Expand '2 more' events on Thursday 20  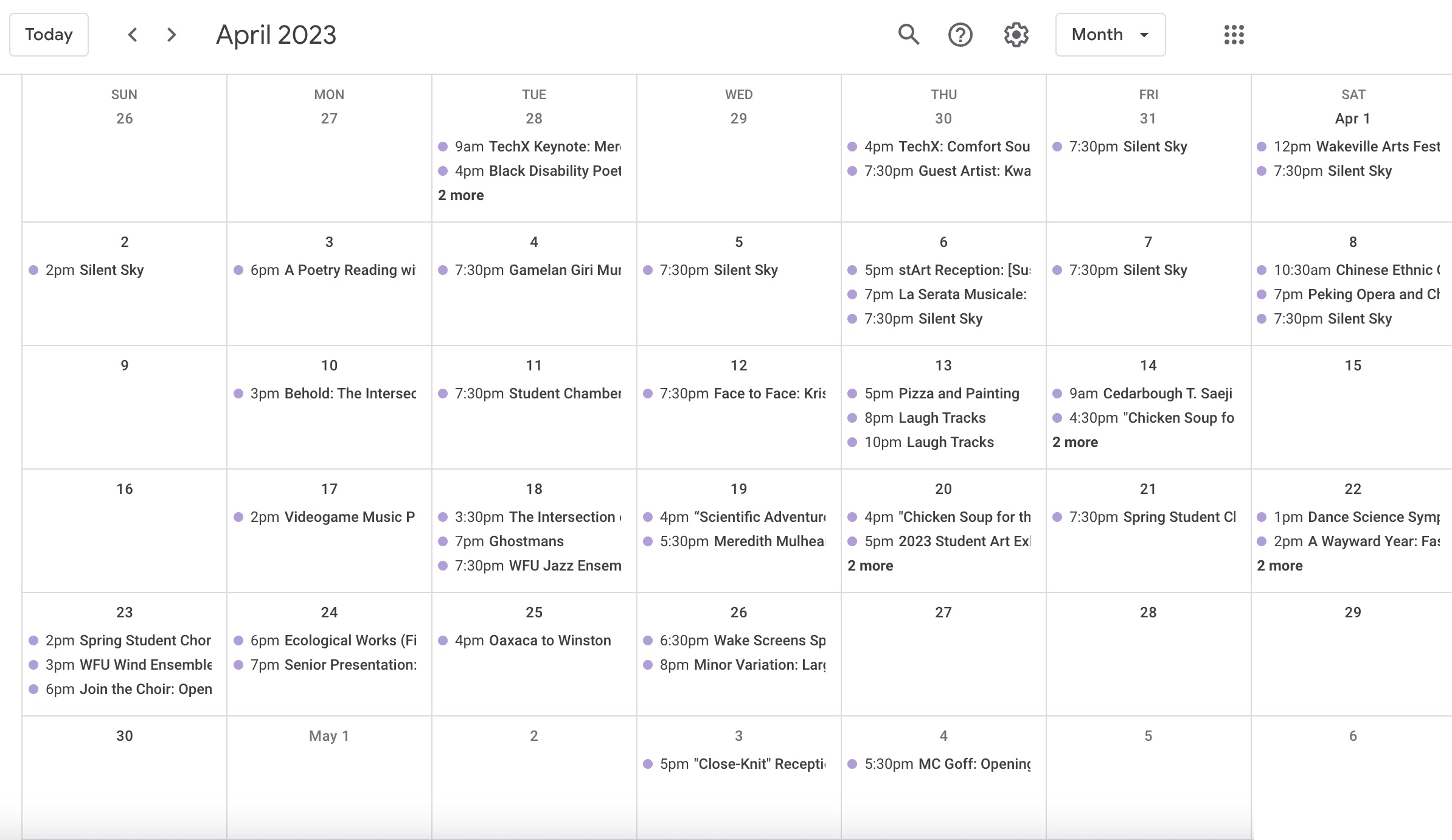(870, 566)
